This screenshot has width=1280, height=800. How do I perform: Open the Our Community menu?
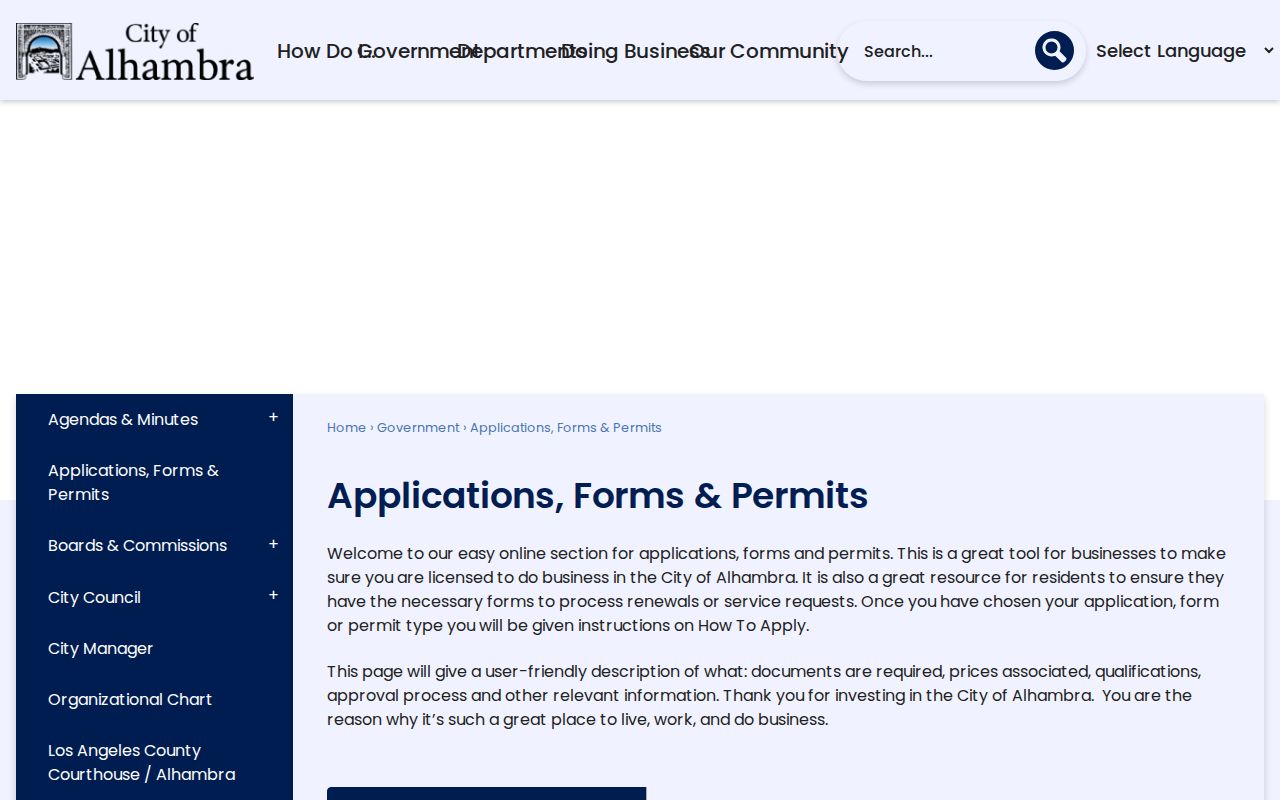pyautogui.click(x=769, y=51)
